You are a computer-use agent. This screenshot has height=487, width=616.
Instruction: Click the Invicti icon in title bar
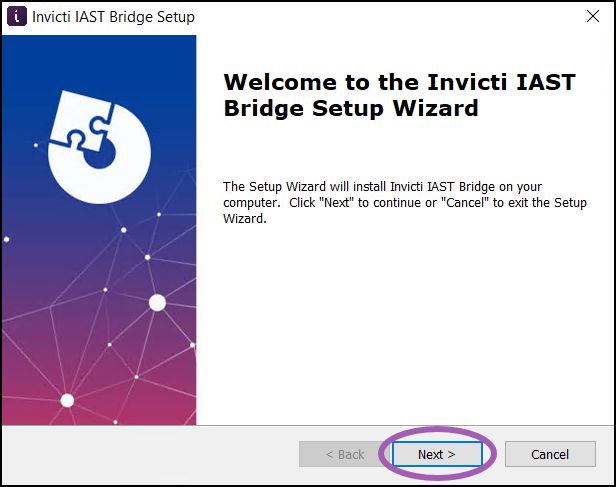17,17
